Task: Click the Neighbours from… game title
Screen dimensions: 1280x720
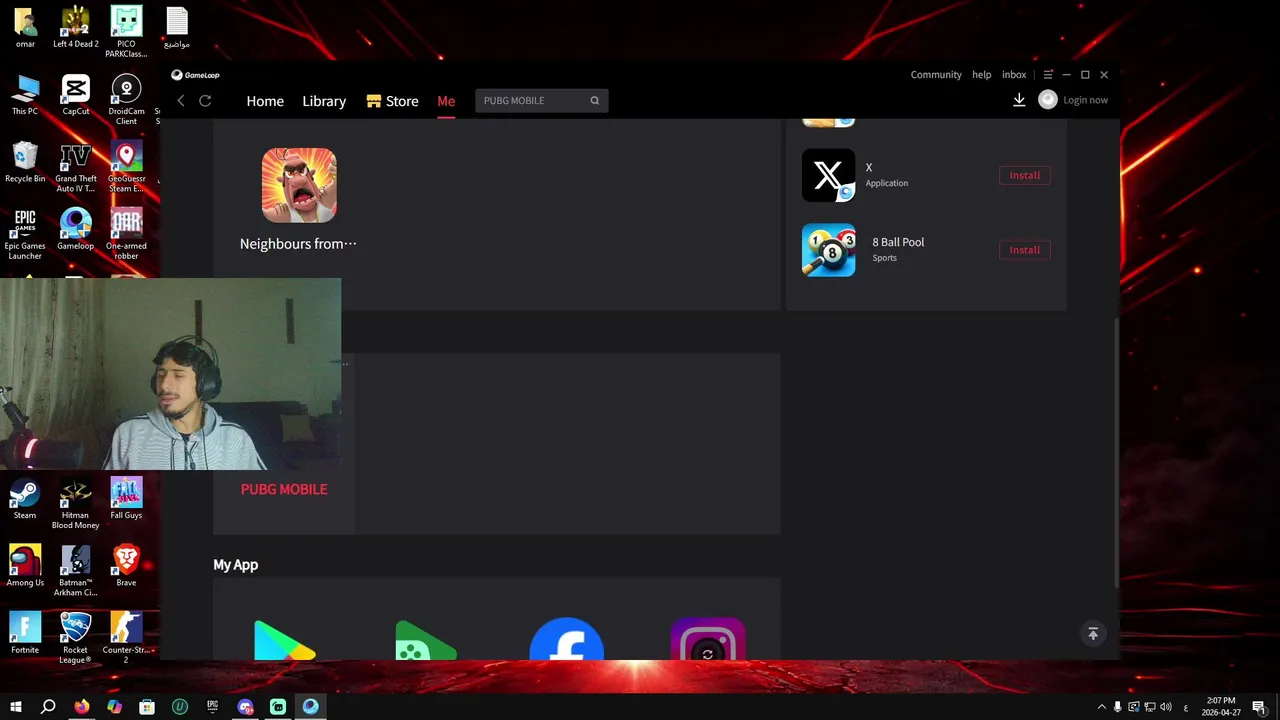Action: pos(298,244)
